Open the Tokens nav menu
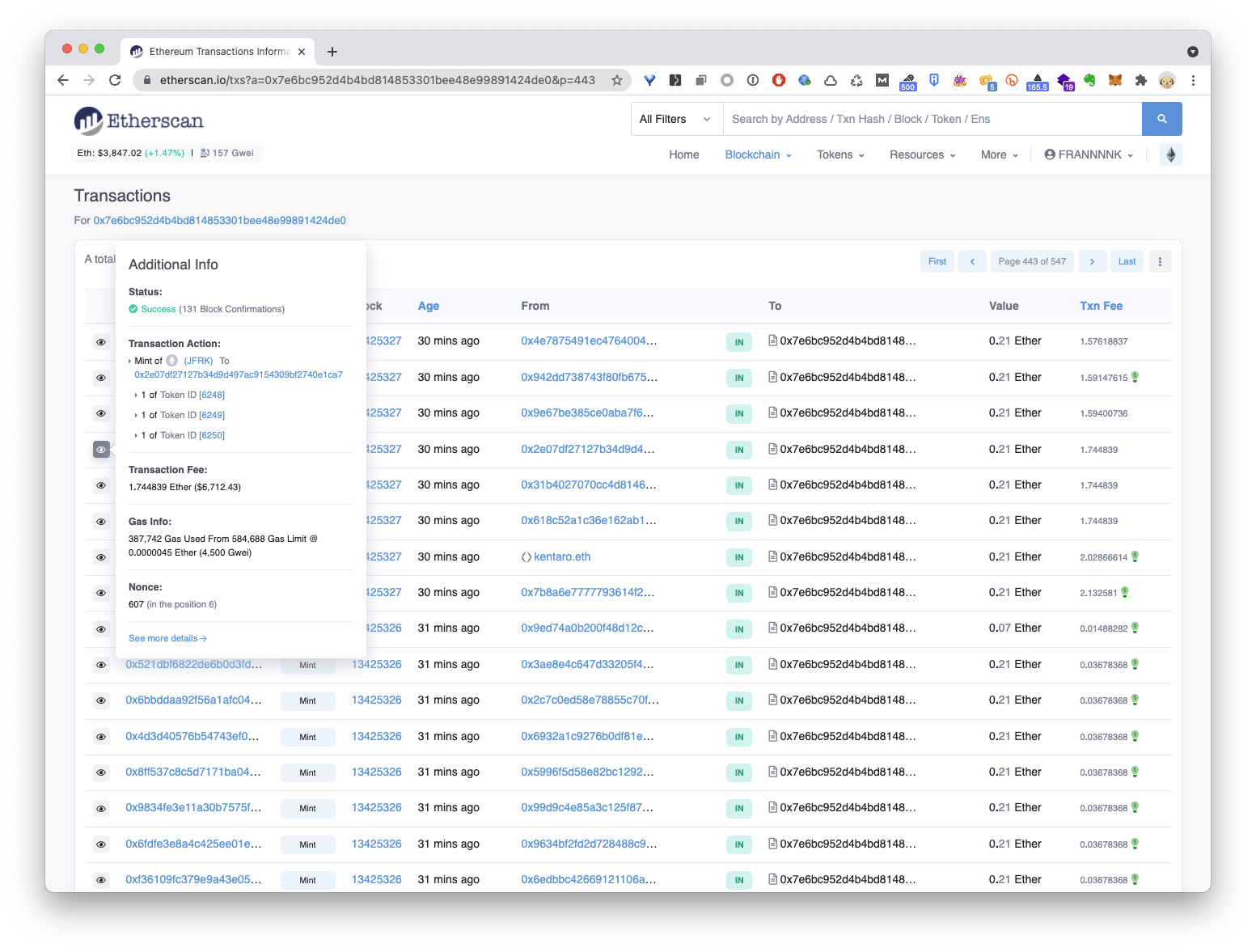Image resolution: width=1256 pixels, height=952 pixels. coord(840,154)
